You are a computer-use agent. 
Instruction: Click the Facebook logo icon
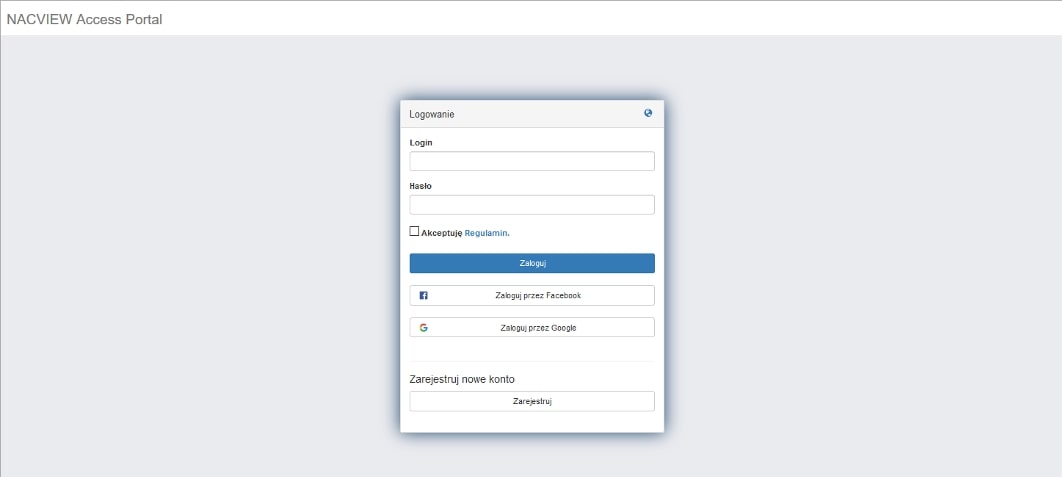pyautogui.click(x=424, y=296)
